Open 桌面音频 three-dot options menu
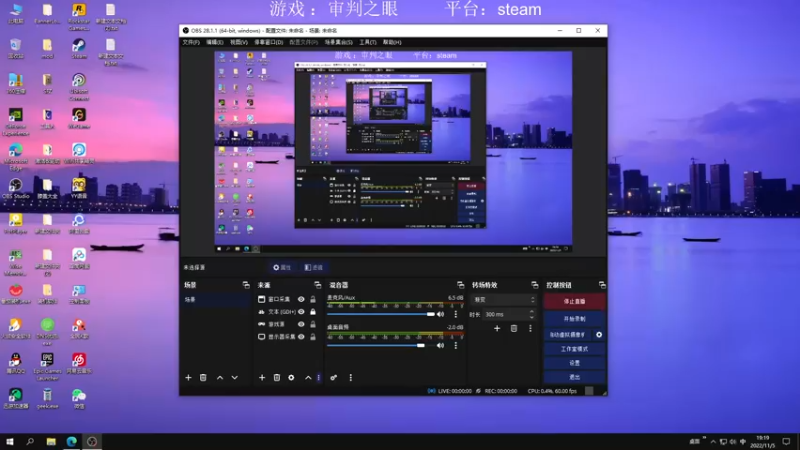 456,345
